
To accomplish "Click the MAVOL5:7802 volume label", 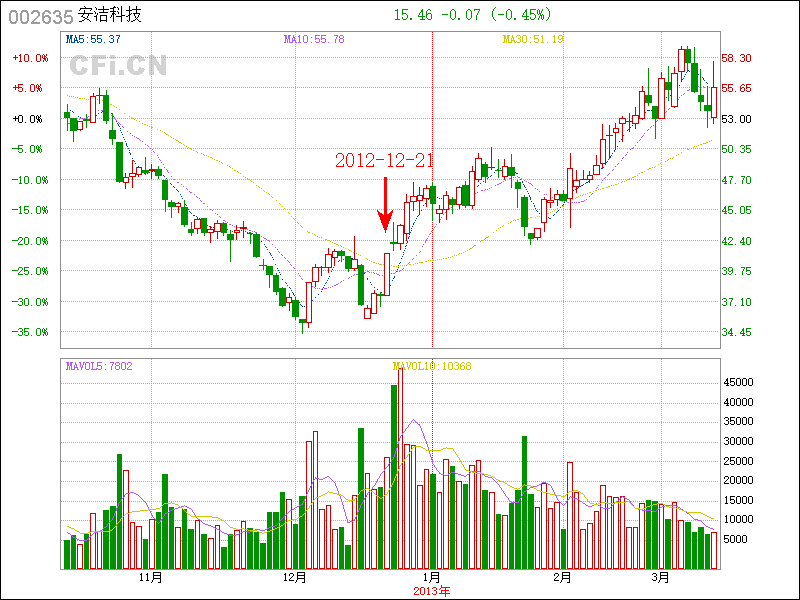I will click(99, 366).
